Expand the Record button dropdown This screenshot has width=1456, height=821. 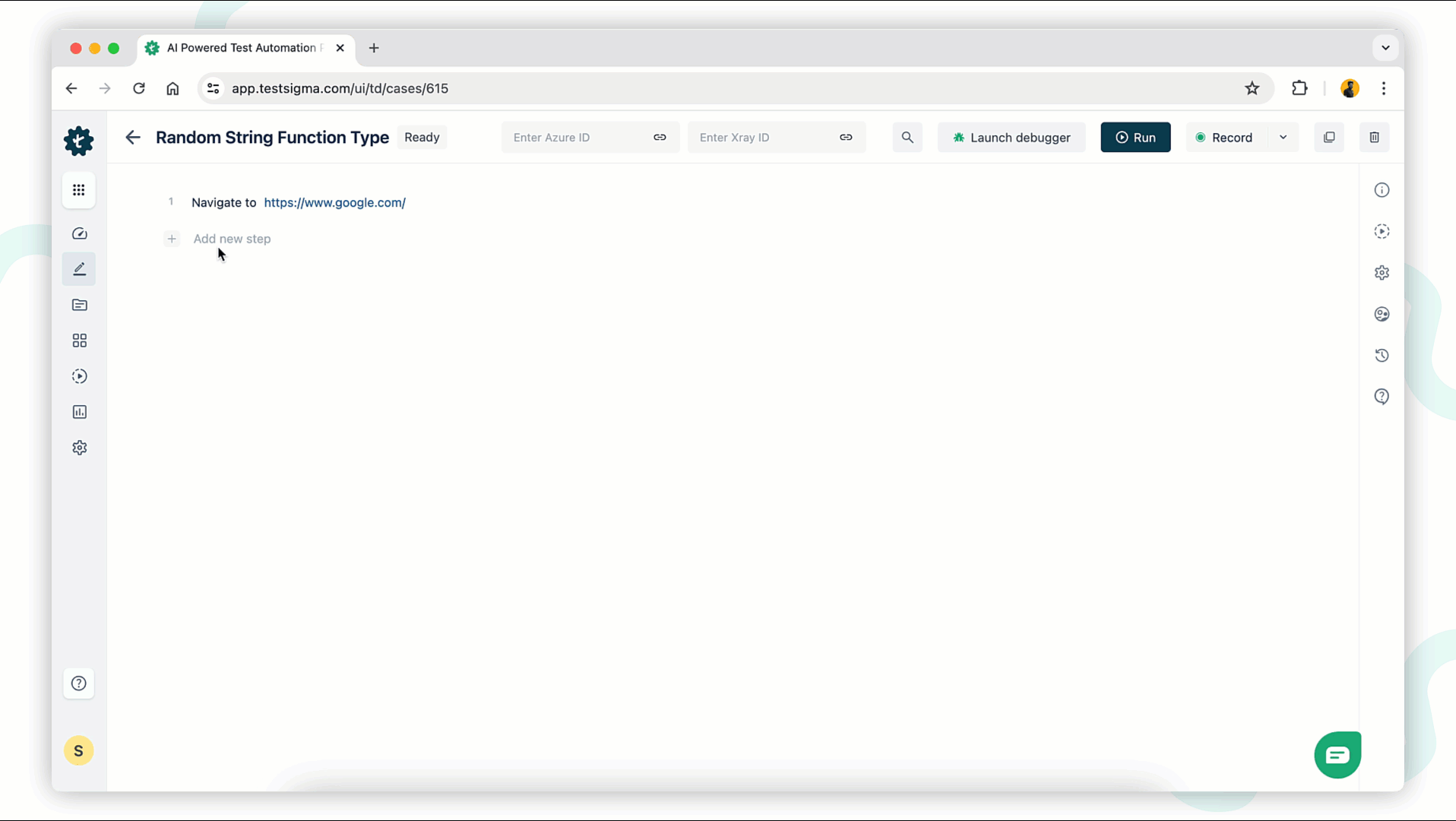click(x=1284, y=137)
